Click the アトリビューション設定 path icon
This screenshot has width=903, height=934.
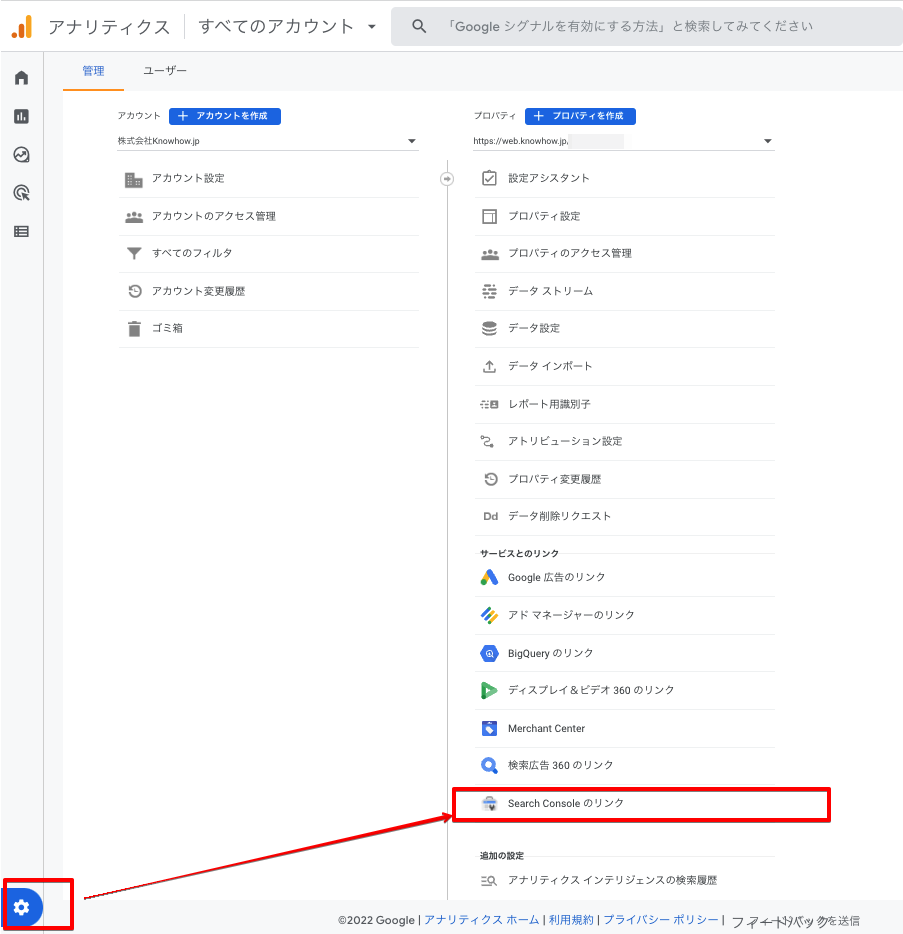point(487,441)
